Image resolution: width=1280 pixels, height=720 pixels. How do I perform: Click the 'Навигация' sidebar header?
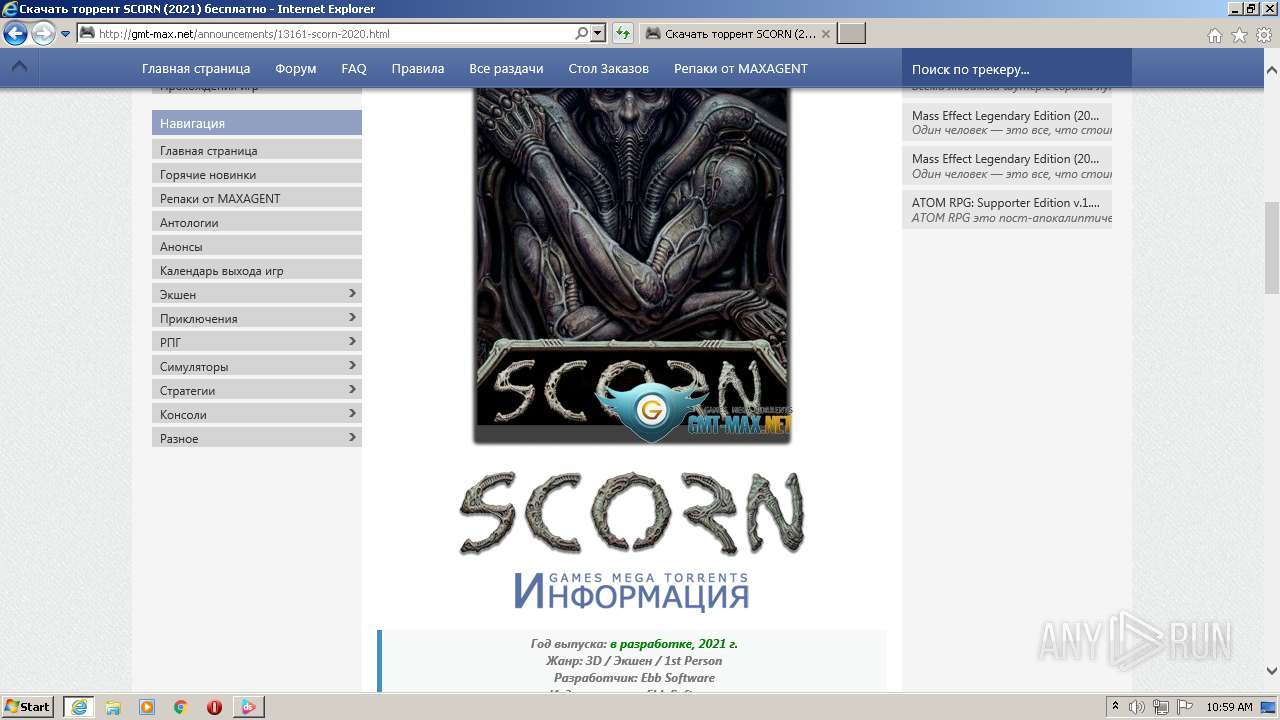(x=257, y=123)
